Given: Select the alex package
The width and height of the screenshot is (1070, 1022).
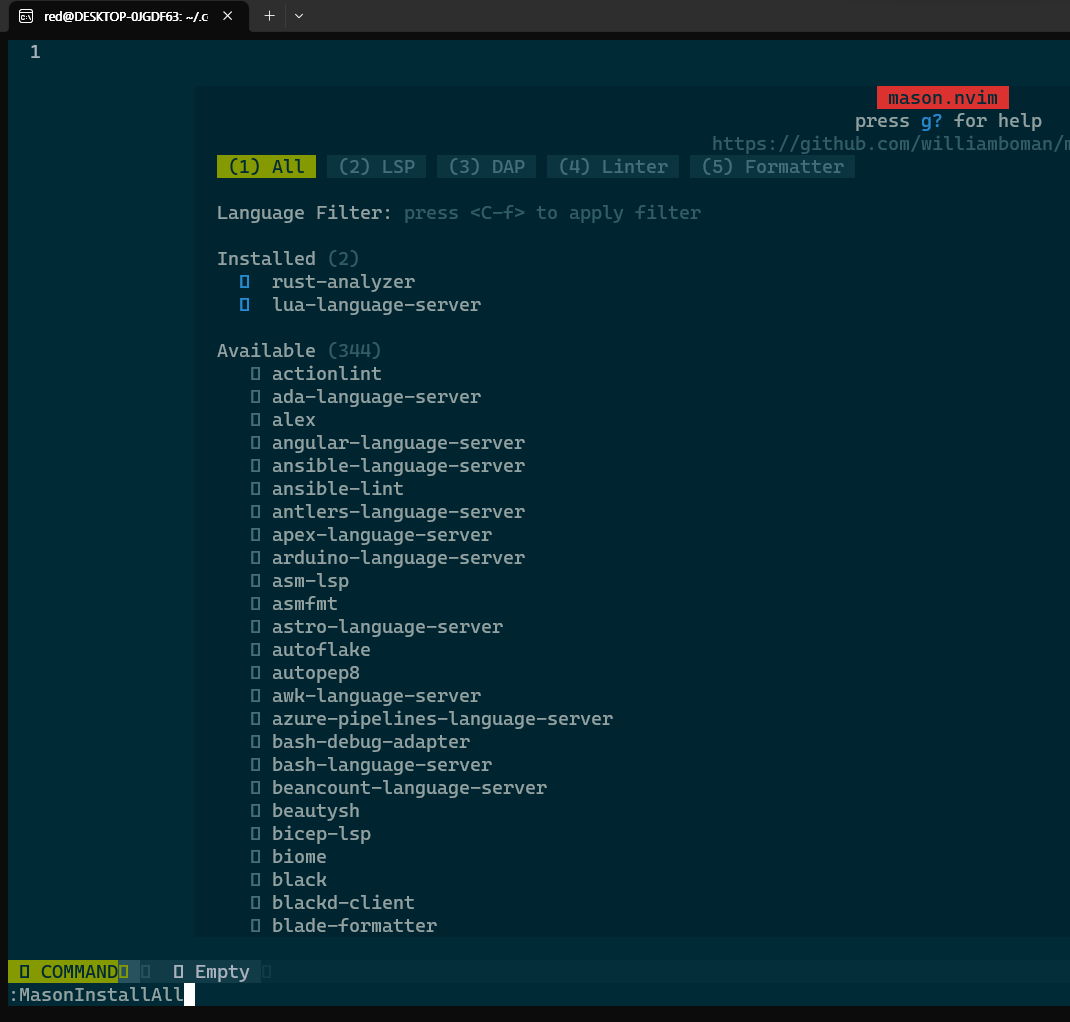Looking at the screenshot, I should [x=293, y=420].
